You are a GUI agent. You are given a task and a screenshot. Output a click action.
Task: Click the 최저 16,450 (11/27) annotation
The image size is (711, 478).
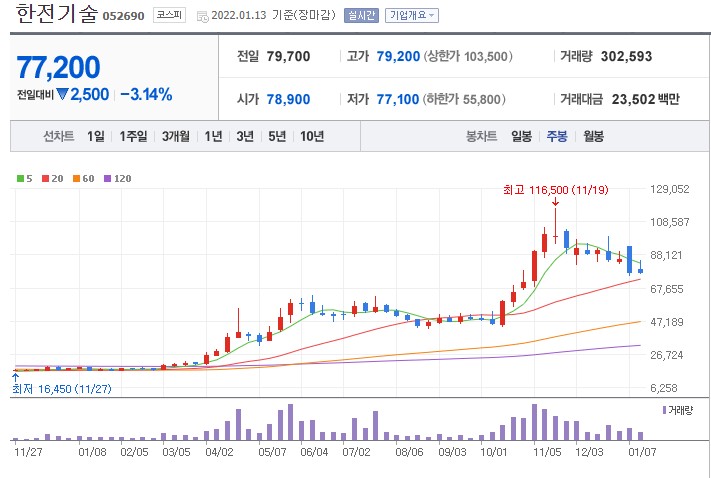62,389
